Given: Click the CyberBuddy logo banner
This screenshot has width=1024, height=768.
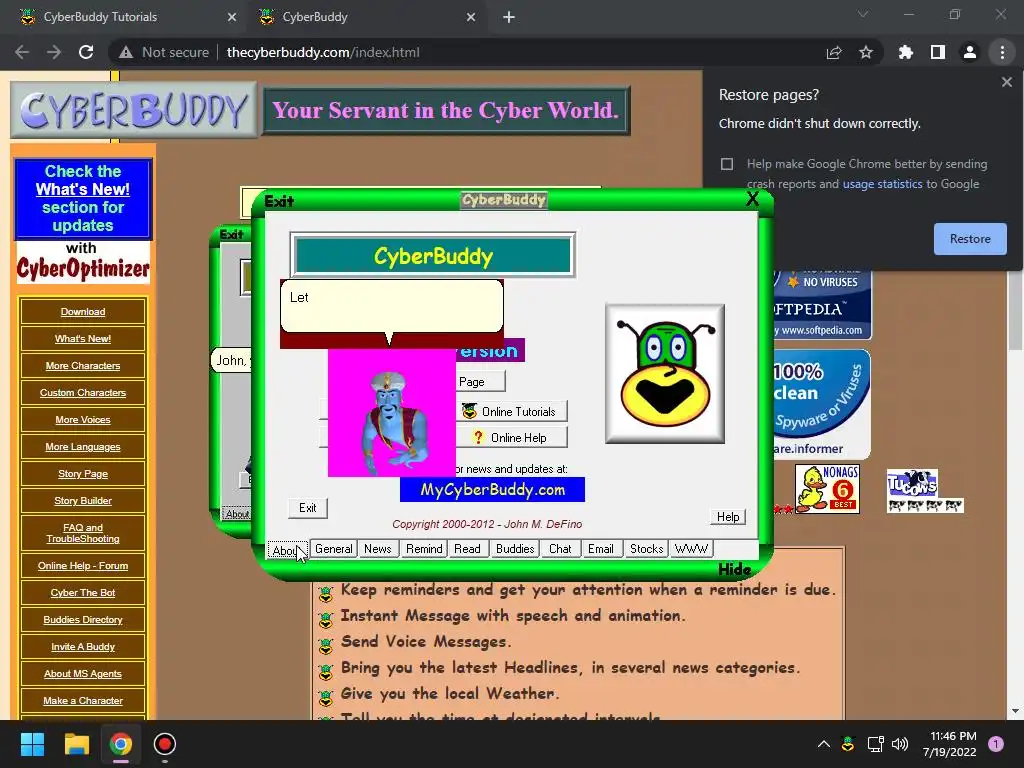Looking at the screenshot, I should tap(133, 110).
